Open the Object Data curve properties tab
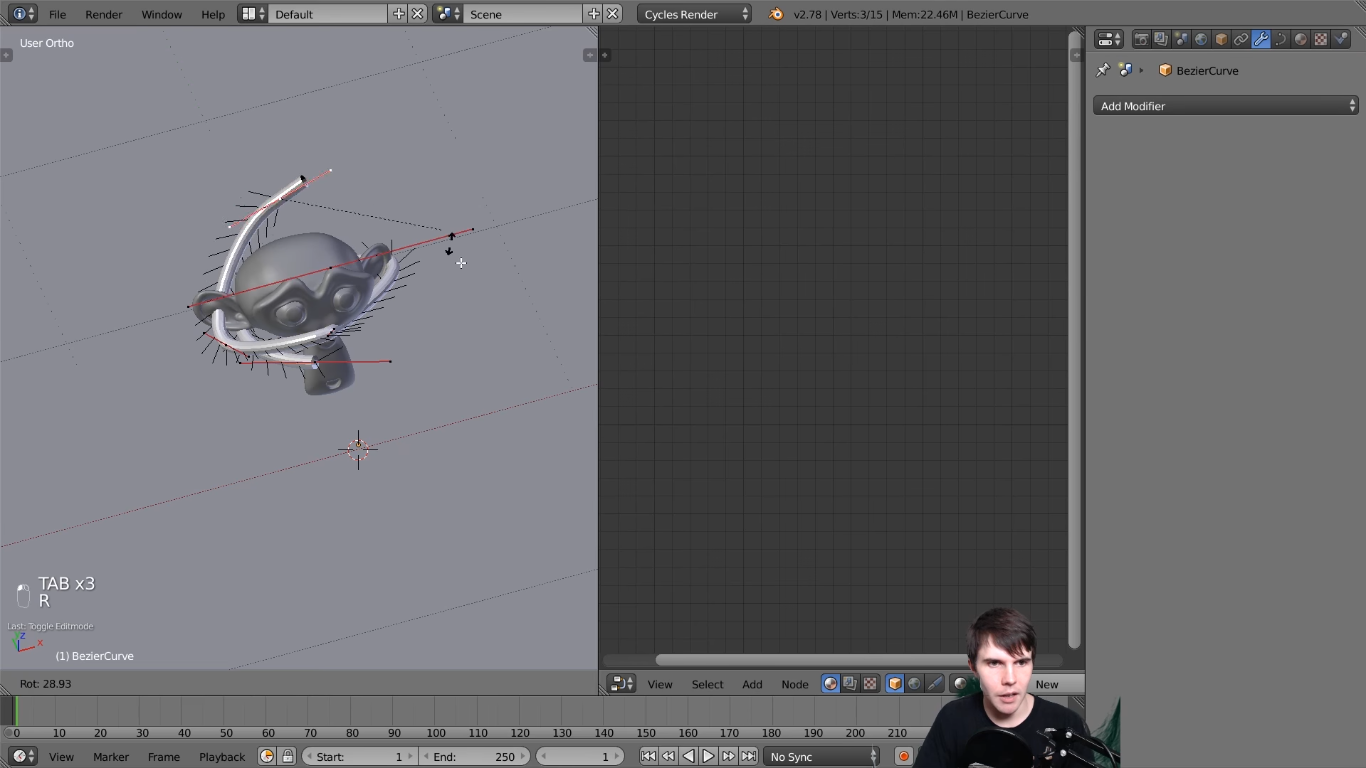The width and height of the screenshot is (1366, 768). 1280,38
